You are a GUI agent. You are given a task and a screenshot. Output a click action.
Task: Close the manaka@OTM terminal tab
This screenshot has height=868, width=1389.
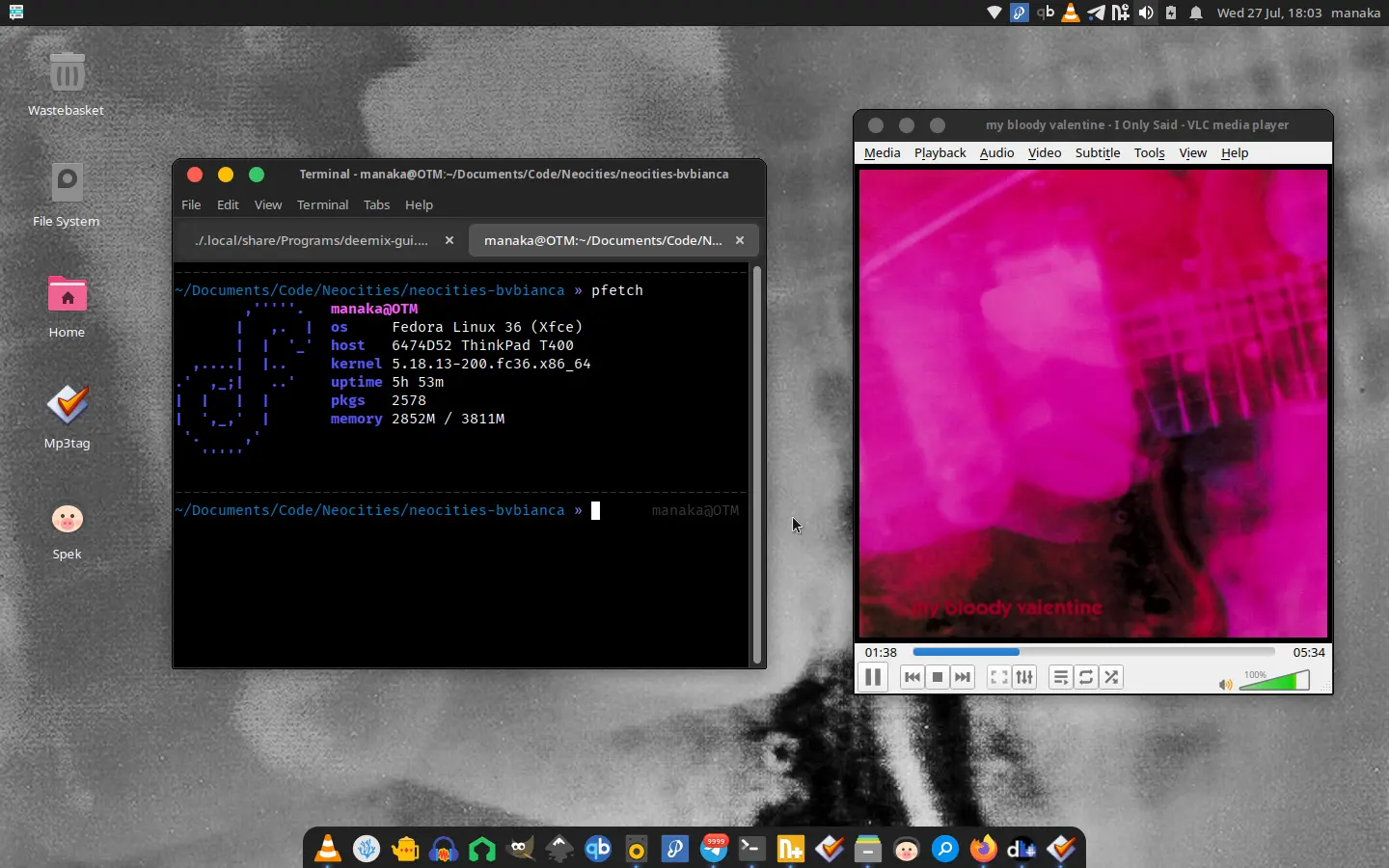coord(740,240)
